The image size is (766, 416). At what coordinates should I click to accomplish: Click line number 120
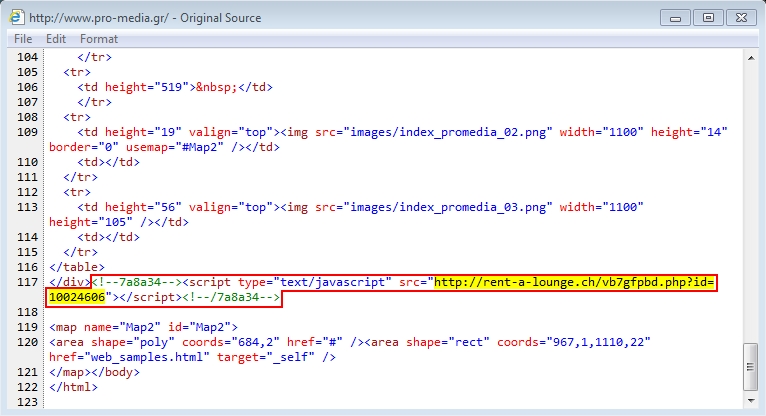click(27, 342)
